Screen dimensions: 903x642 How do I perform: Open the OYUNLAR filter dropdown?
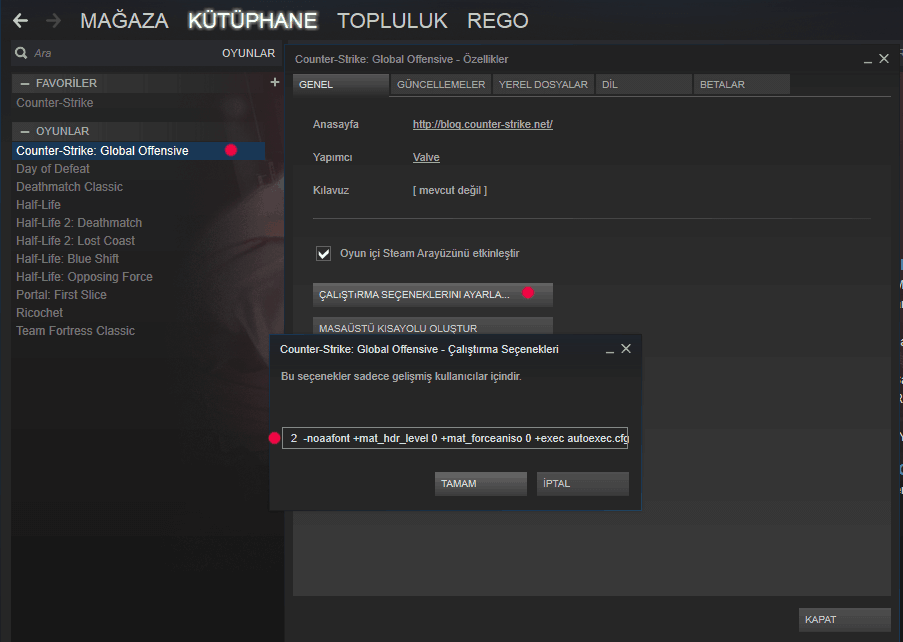[x=248, y=53]
